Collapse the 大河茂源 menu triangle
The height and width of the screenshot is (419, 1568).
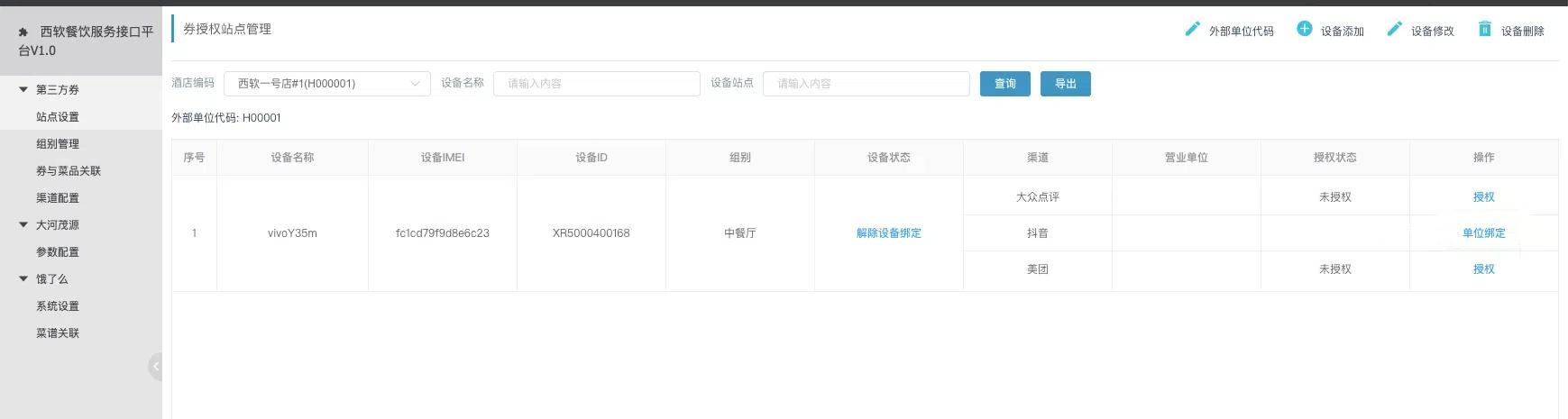tap(23, 224)
